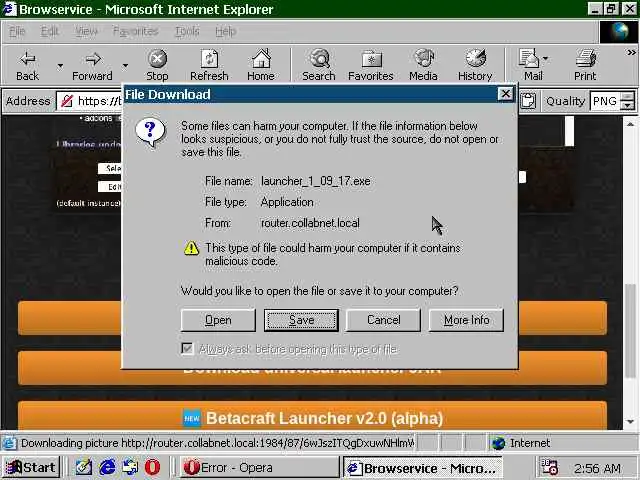Open the Help menu
Screen dimensions: 640x480
(x=225, y=31)
